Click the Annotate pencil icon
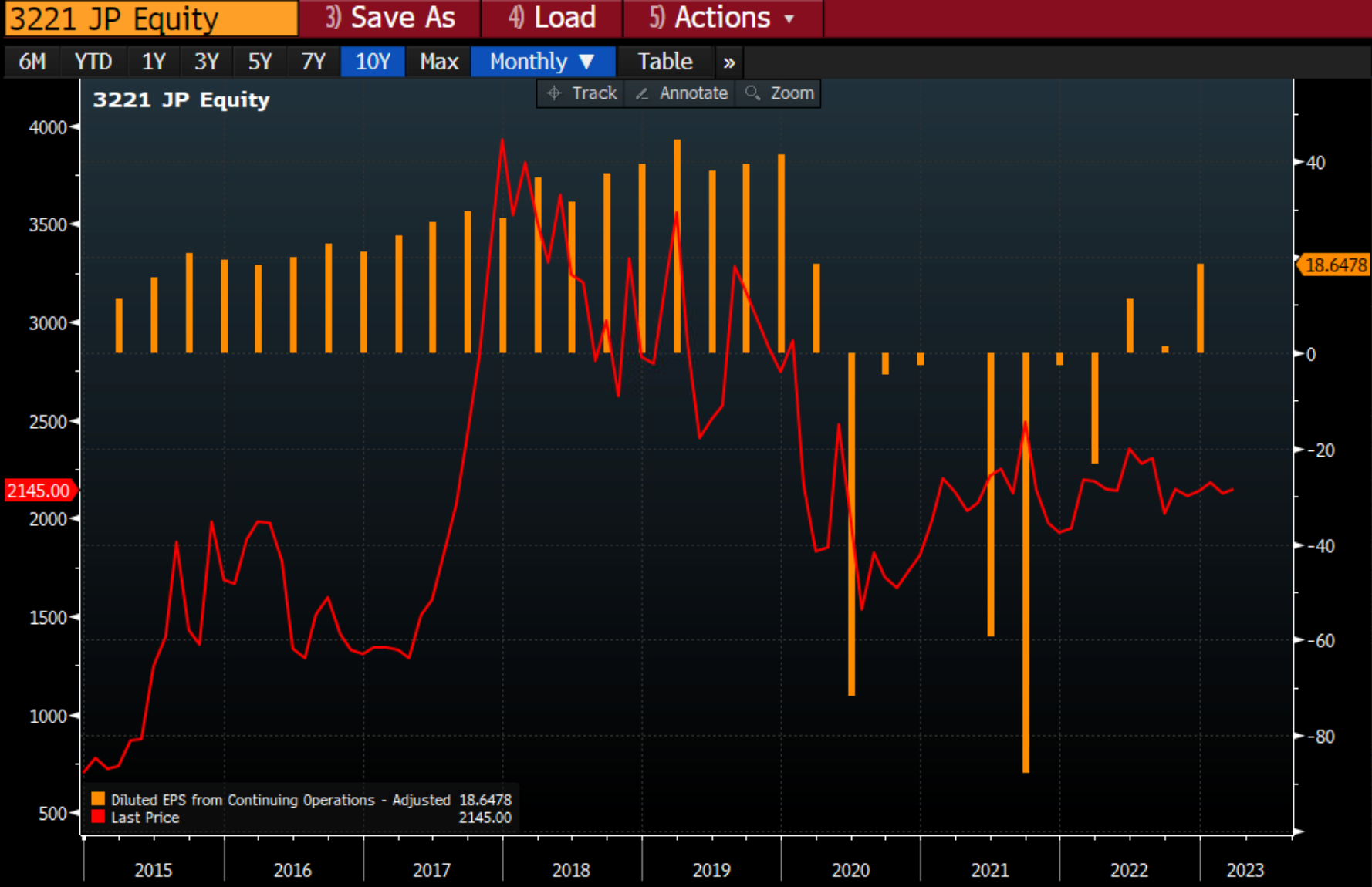 [x=641, y=93]
